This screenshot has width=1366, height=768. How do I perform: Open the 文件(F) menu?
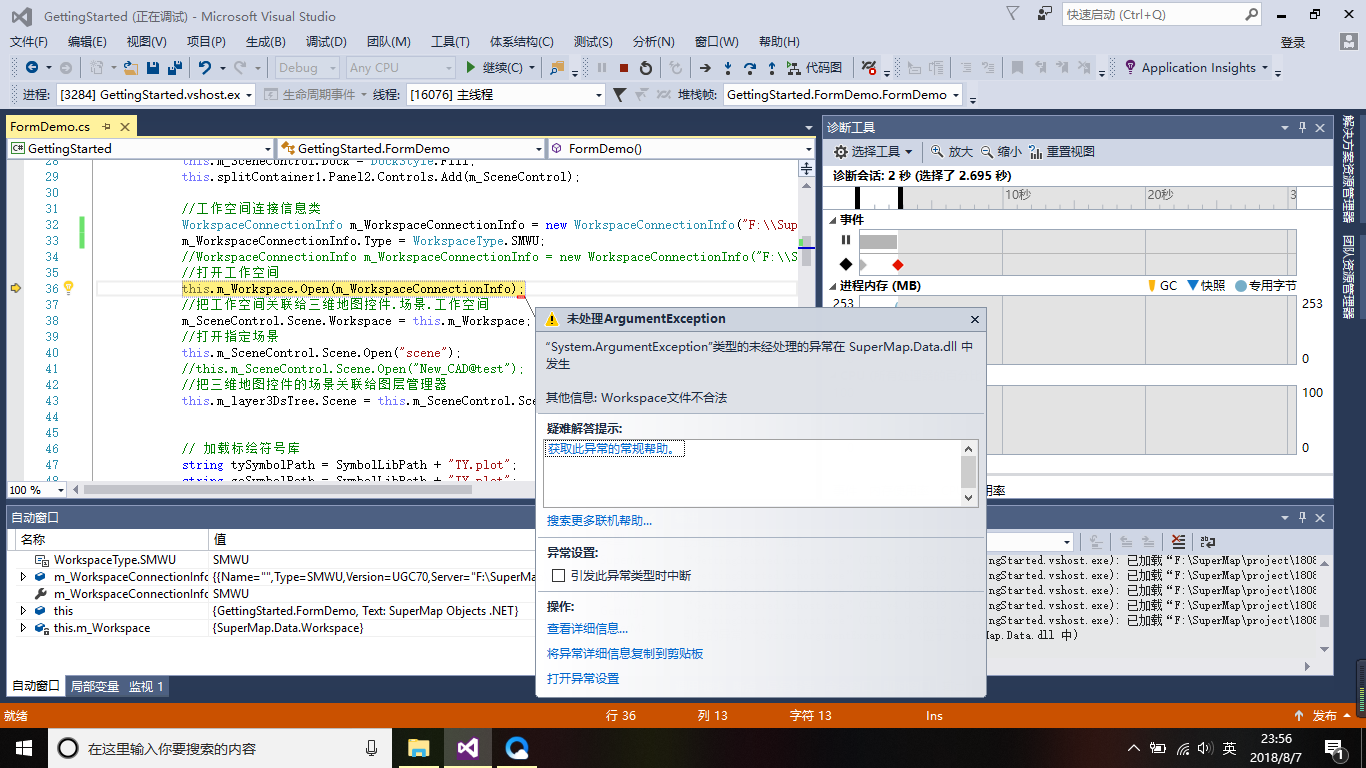29,42
